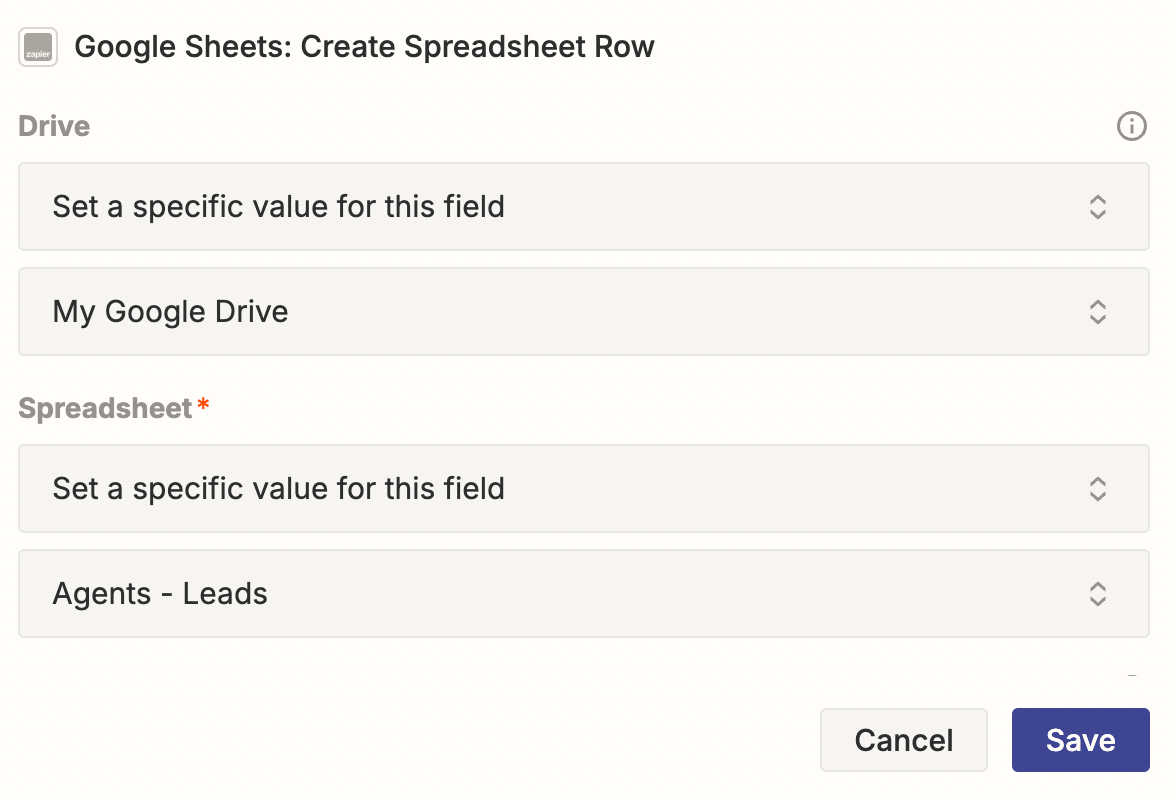Select the "My Google Drive" value text
This screenshot has height=798, width=1174.
(170, 312)
